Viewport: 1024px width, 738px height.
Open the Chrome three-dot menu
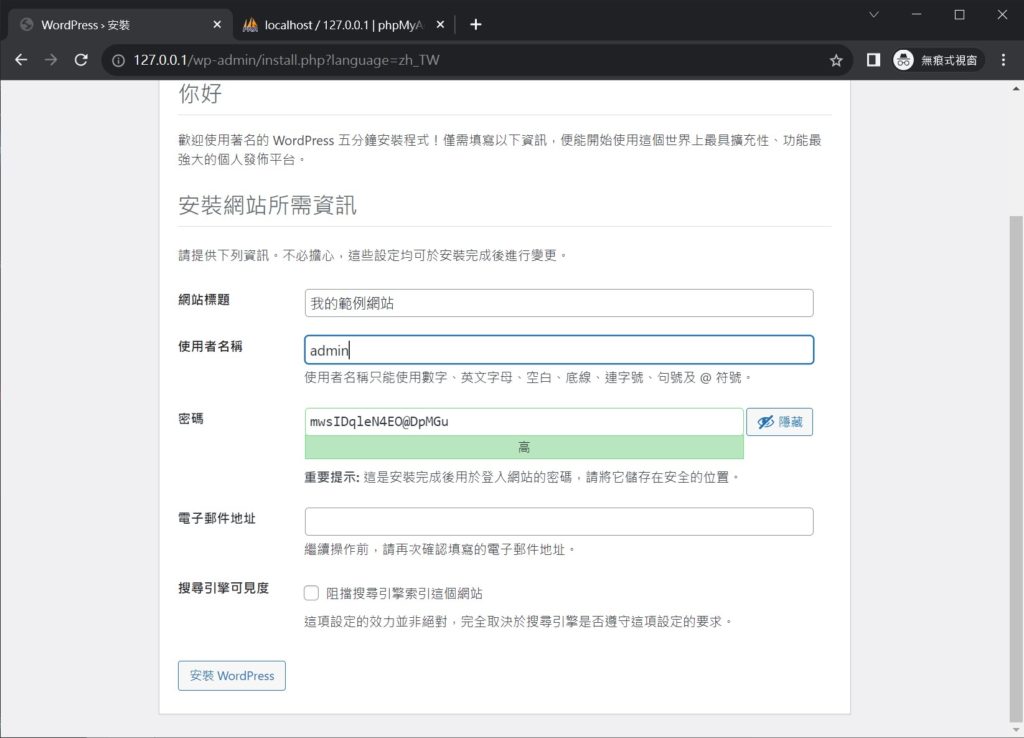click(x=1003, y=60)
